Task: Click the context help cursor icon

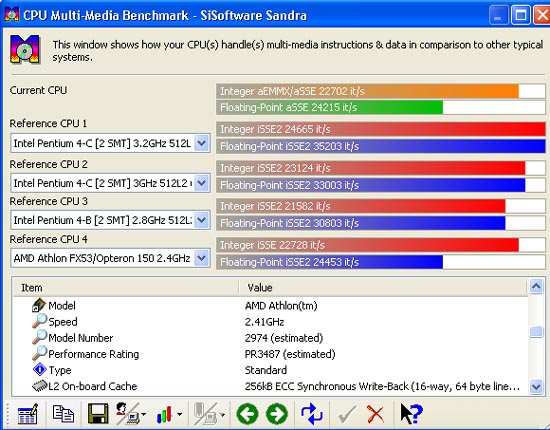Action: pos(411,414)
